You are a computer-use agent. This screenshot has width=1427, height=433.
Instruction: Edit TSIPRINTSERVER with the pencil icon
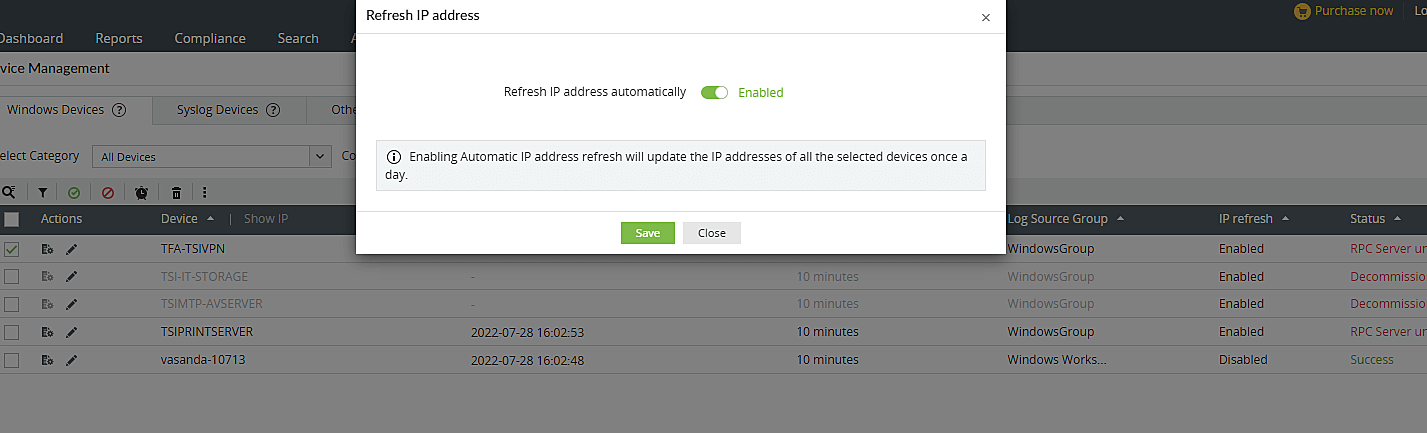(x=71, y=332)
